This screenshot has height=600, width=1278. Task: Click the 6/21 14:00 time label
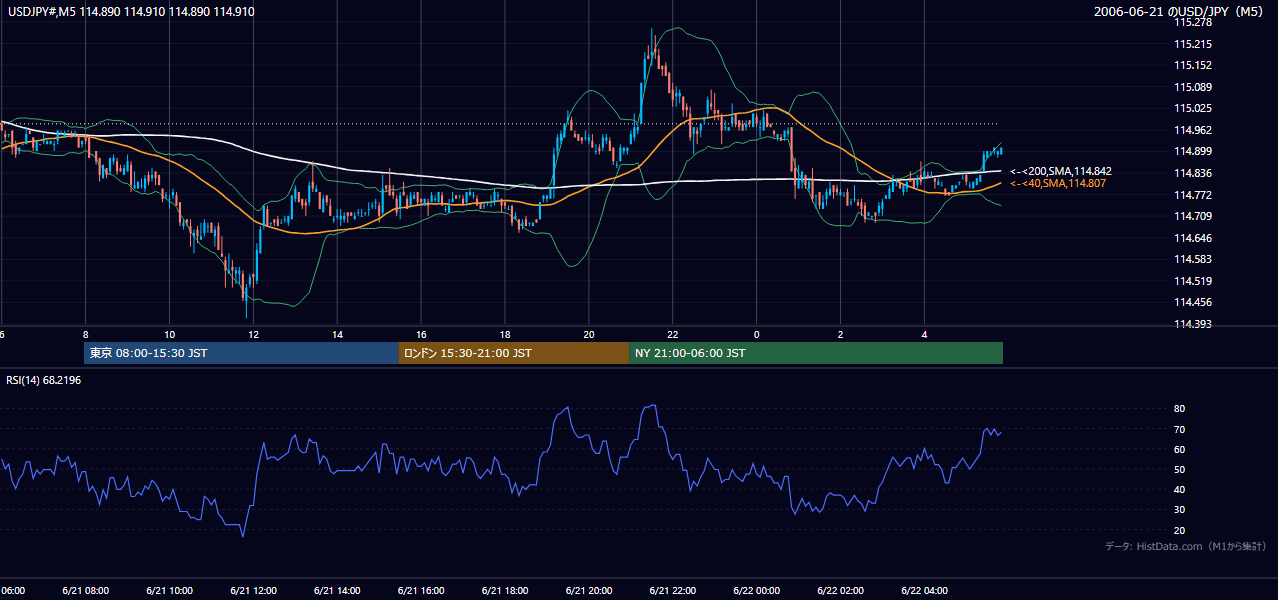coord(337,591)
